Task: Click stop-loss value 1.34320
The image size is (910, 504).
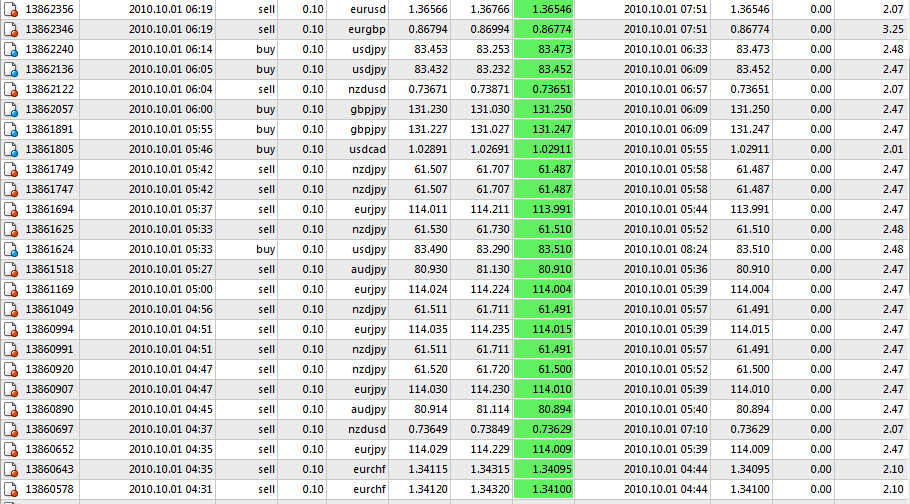Action: tap(490, 489)
